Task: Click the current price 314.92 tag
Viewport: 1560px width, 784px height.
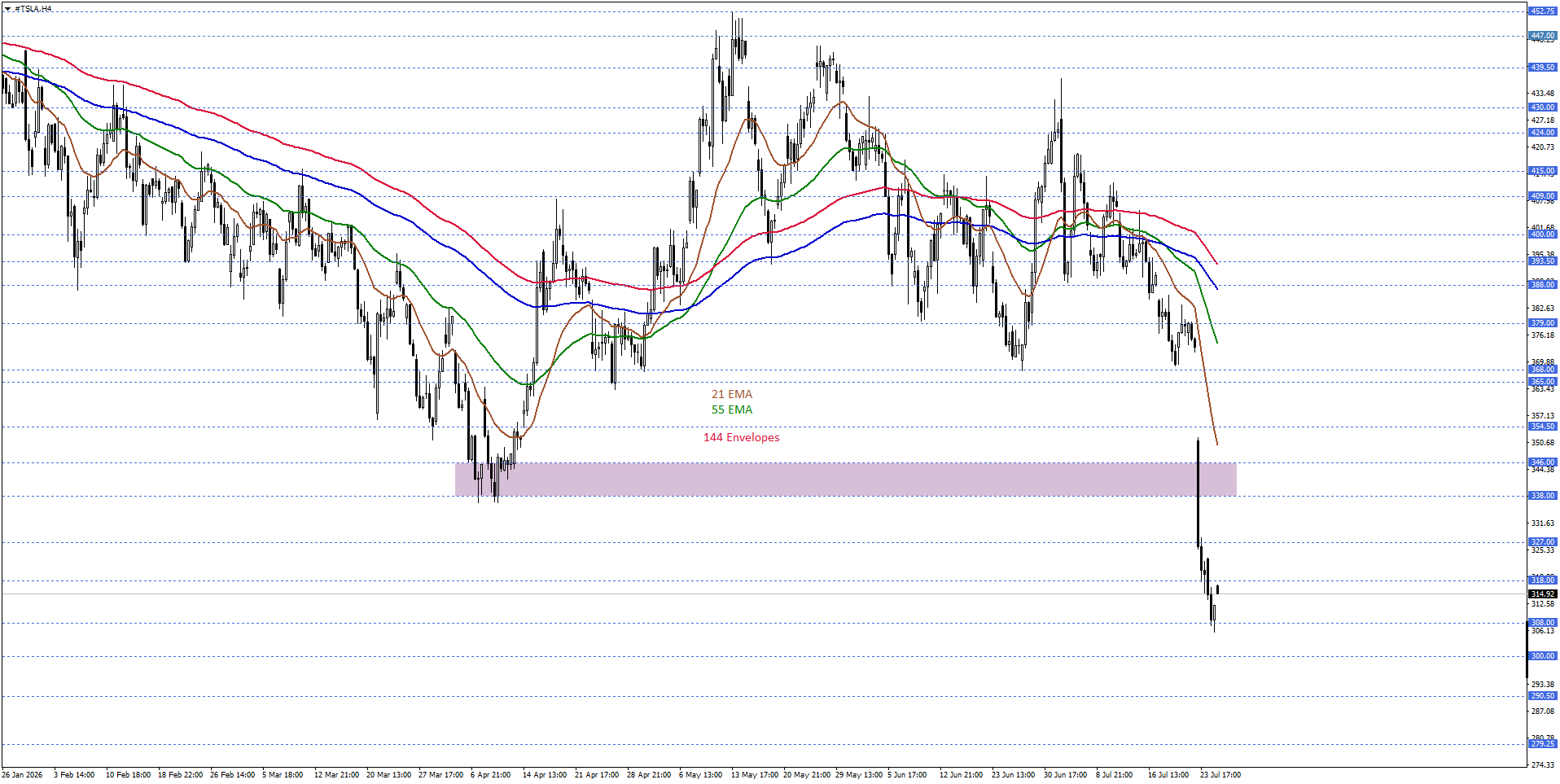Action: 1543,594
